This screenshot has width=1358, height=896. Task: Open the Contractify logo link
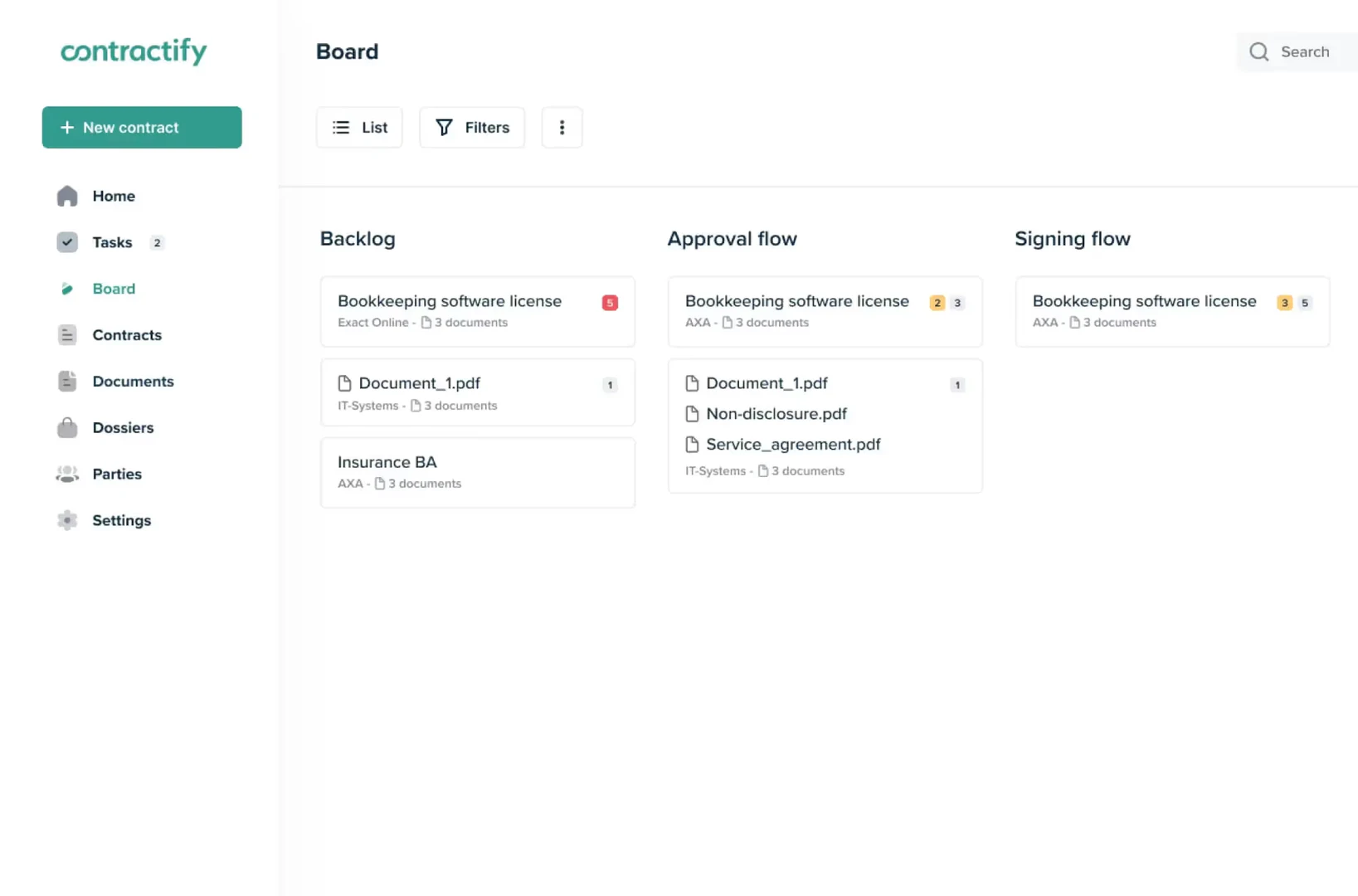click(134, 51)
